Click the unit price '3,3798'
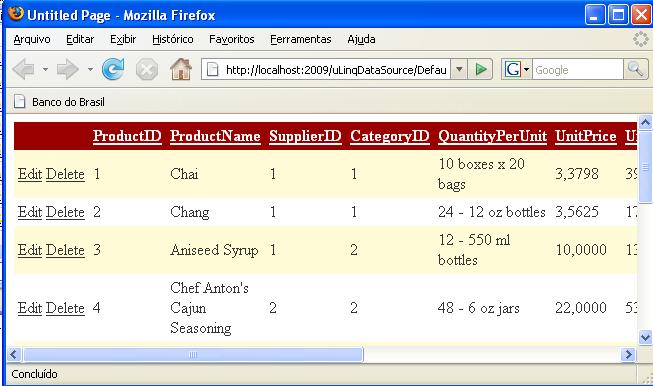 pyautogui.click(x=577, y=174)
